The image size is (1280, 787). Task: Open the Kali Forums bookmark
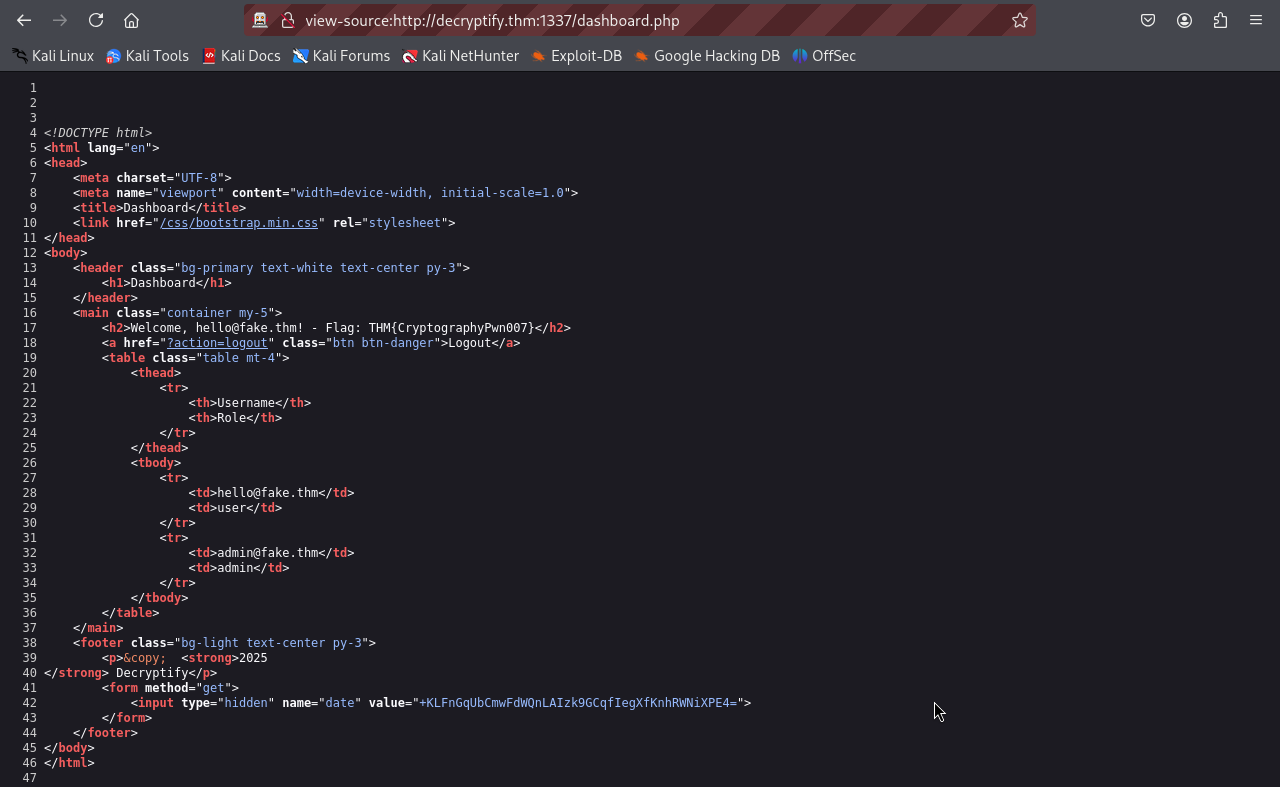[x=341, y=56]
